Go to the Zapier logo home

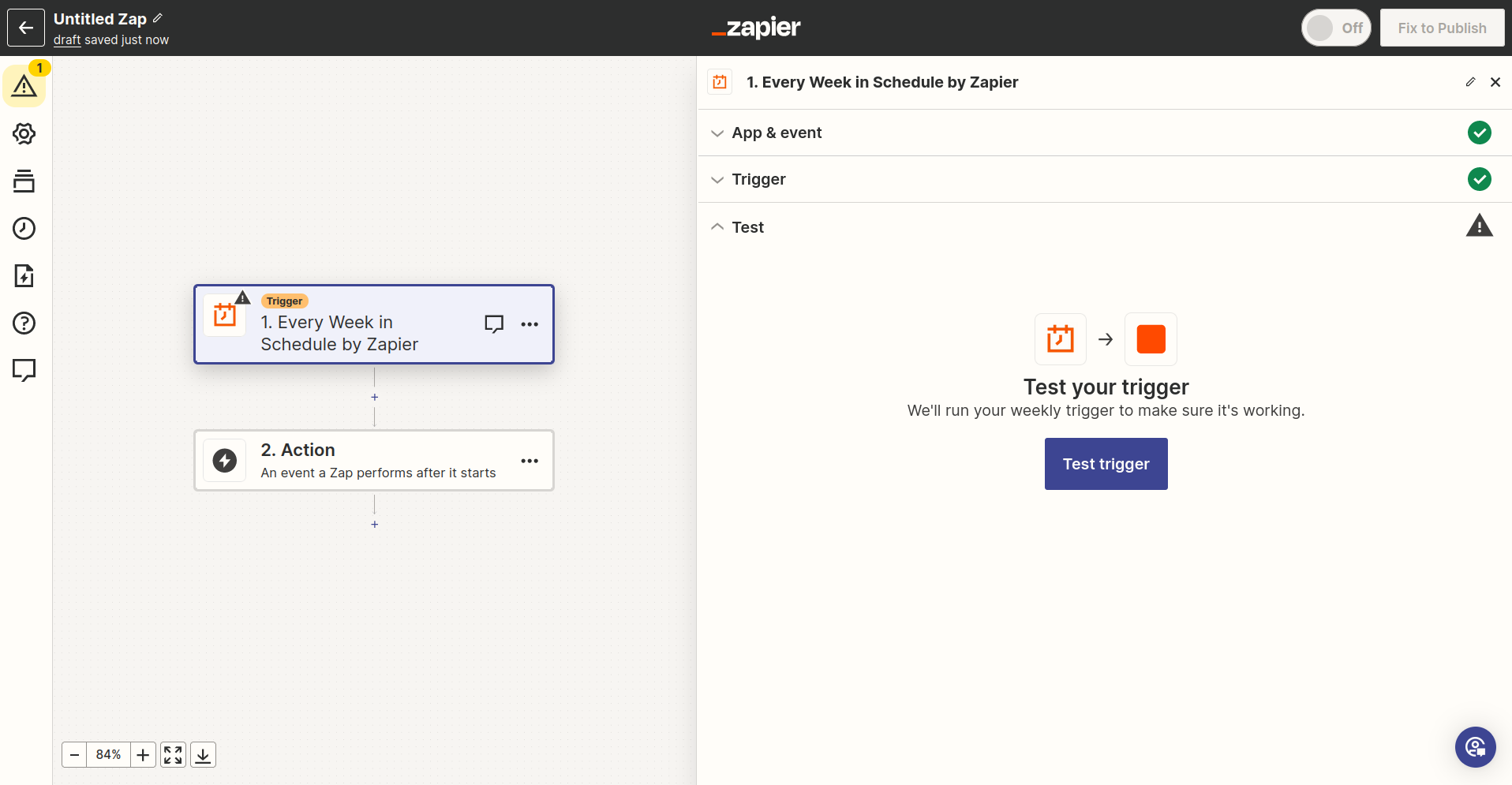click(756, 28)
